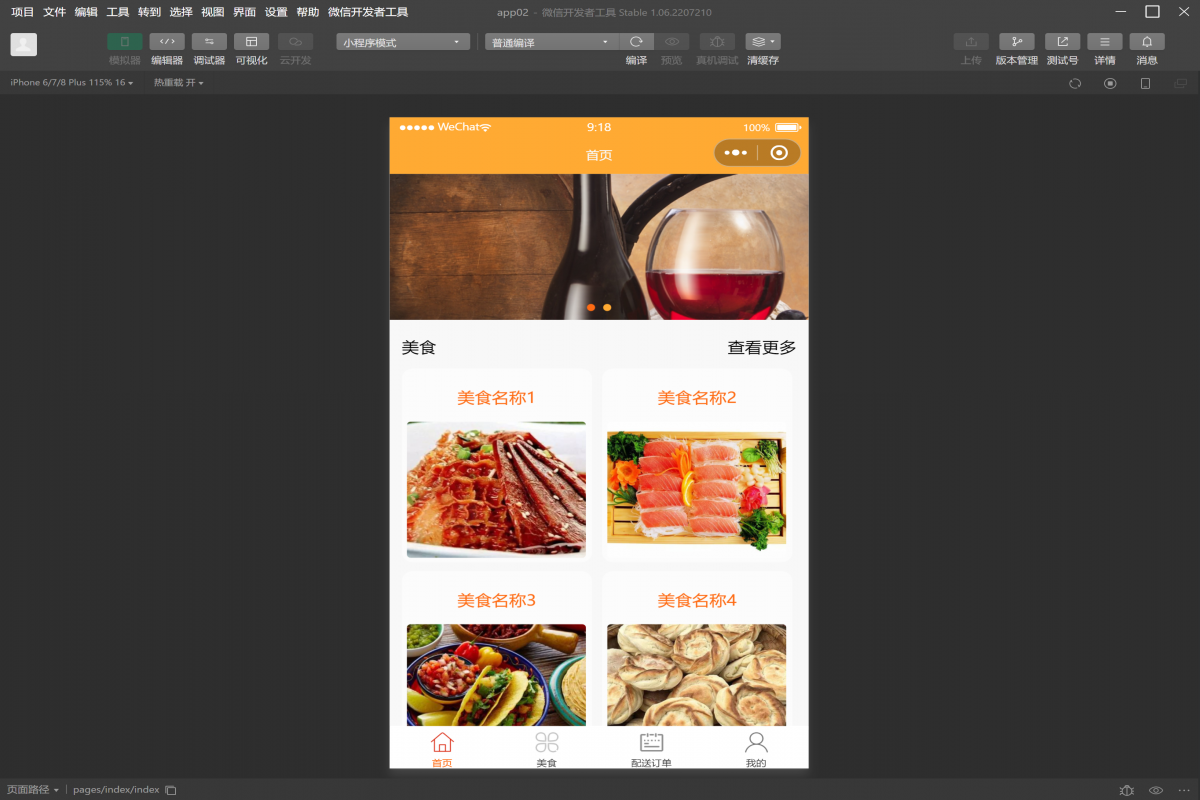Click the 美食名称2 sashimi food image
1200x800 pixels.
click(696, 490)
